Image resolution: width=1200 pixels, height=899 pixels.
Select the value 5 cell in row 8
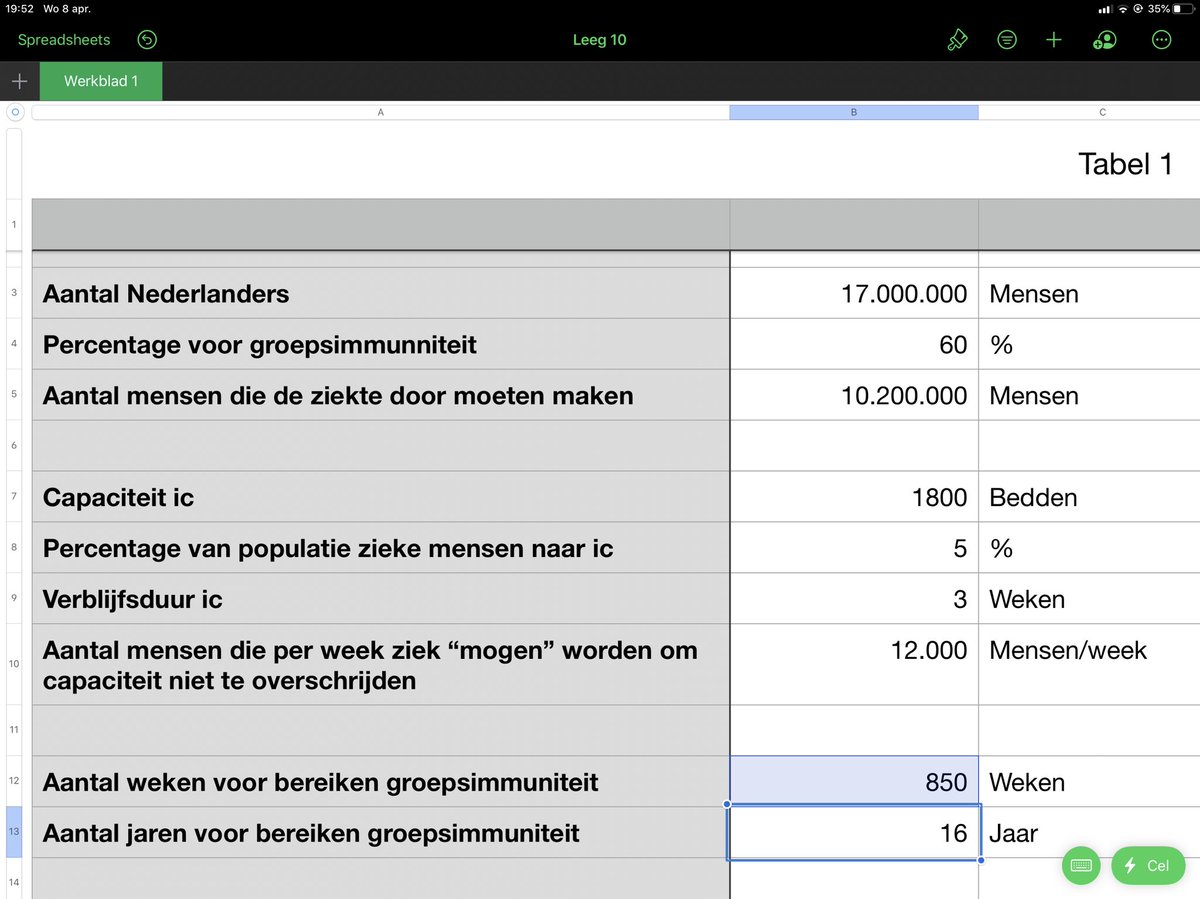click(x=854, y=548)
